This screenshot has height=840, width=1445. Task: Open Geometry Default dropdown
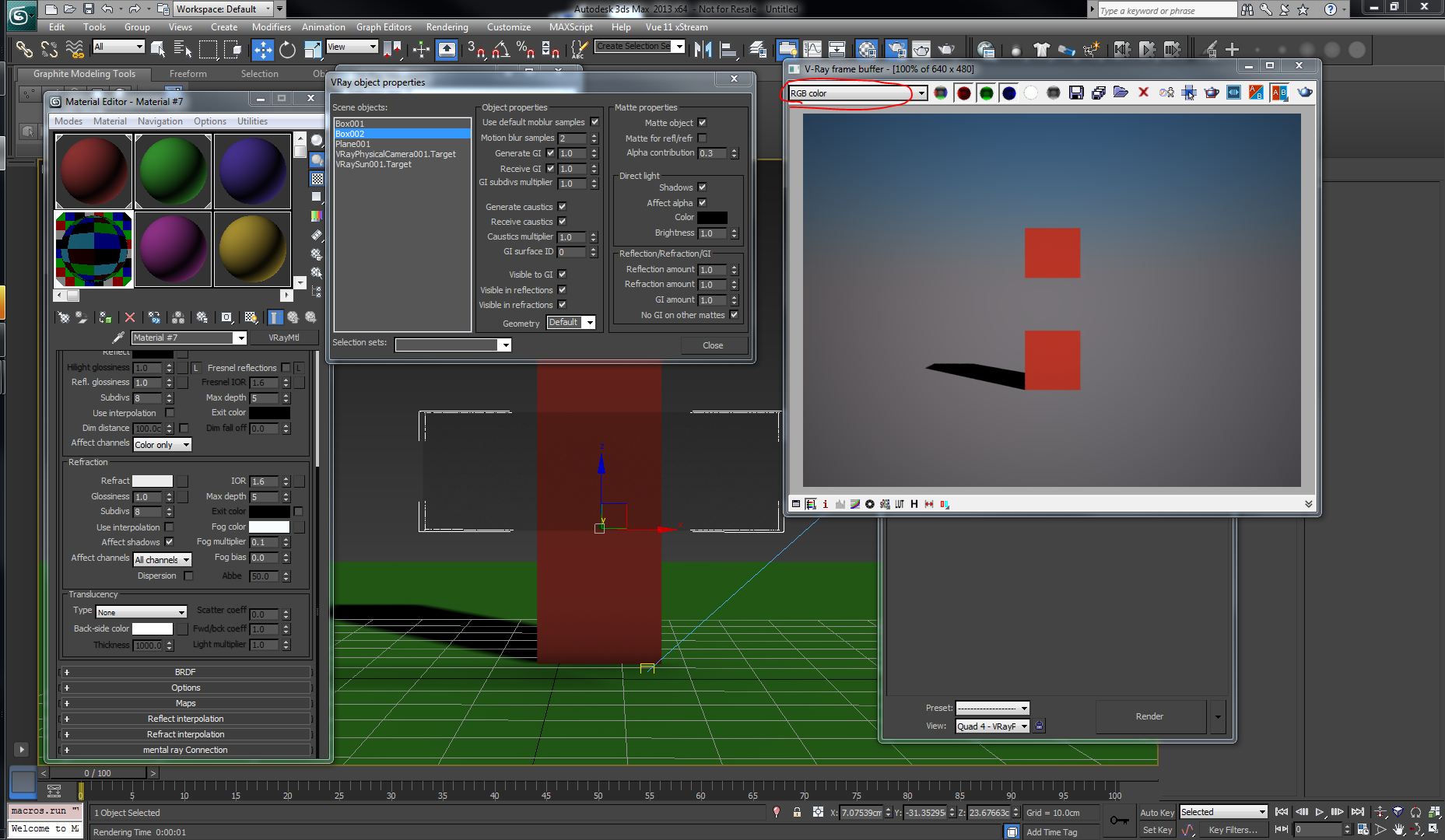(570, 323)
